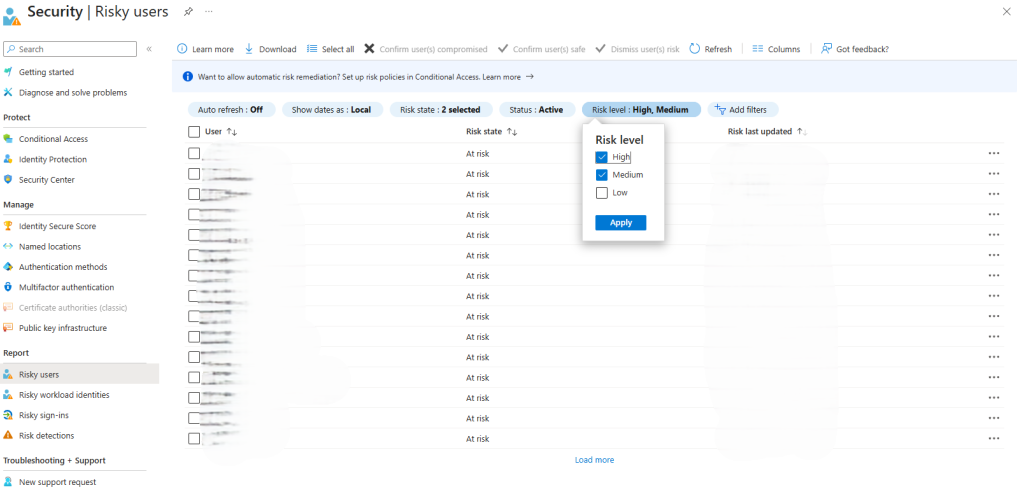Image resolution: width=1024 pixels, height=499 pixels.
Task: Click the Download arrow icon
Action: [x=249, y=49]
